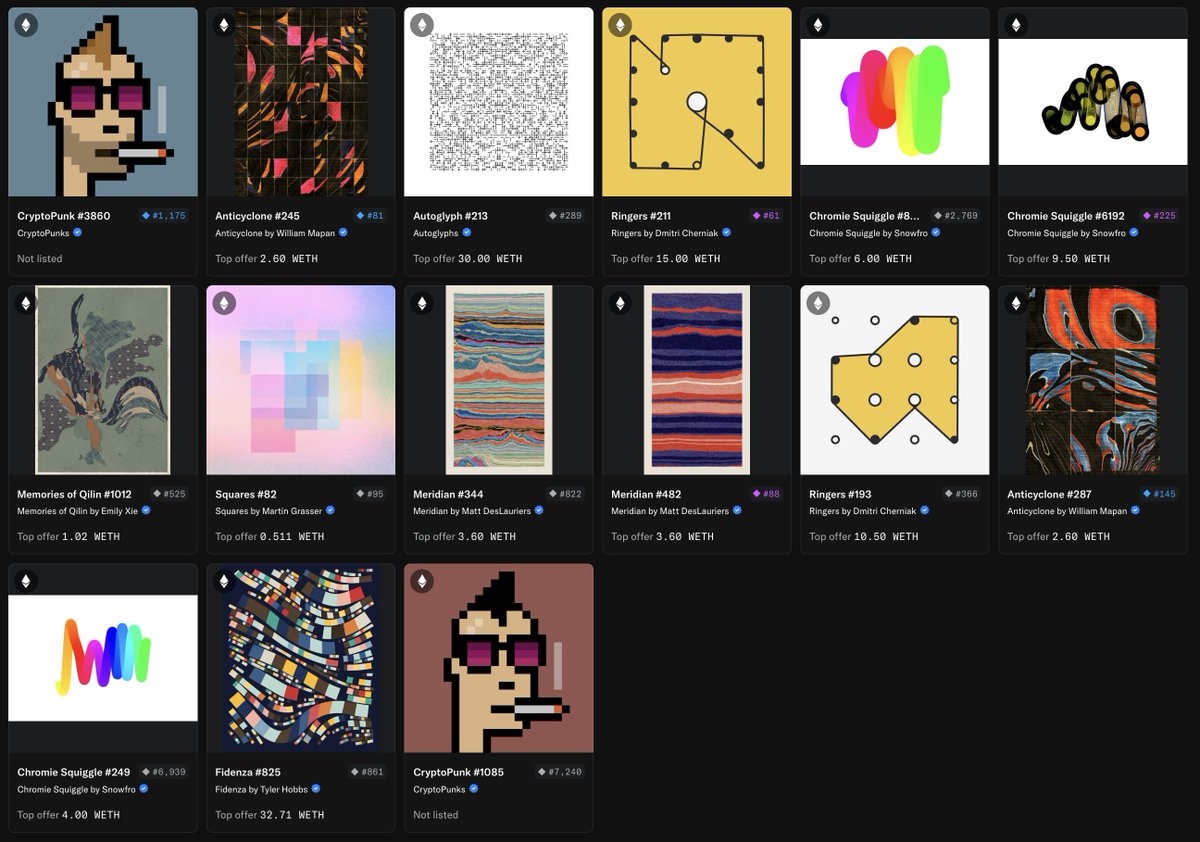Click the verified checkmark next to Autoglyphs
The height and width of the screenshot is (842, 1200).
pos(466,233)
